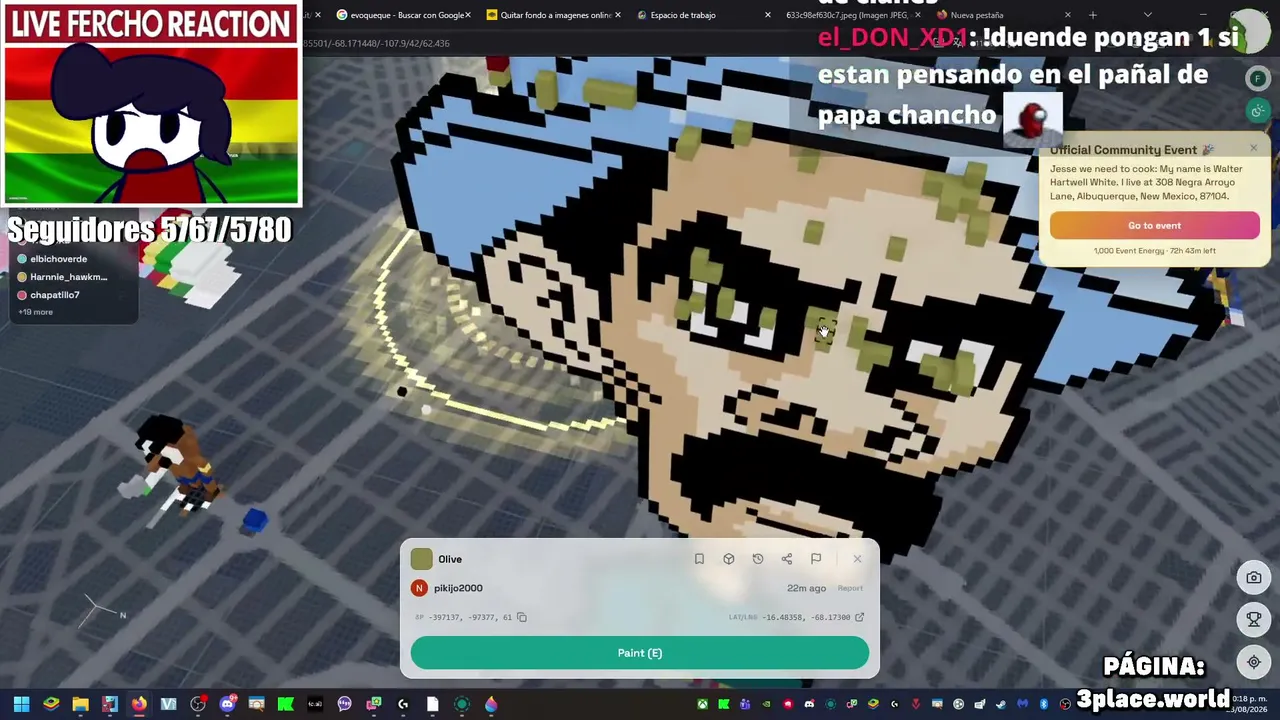Show pixel history clock icon
This screenshot has height=720, width=1280.
757,559
